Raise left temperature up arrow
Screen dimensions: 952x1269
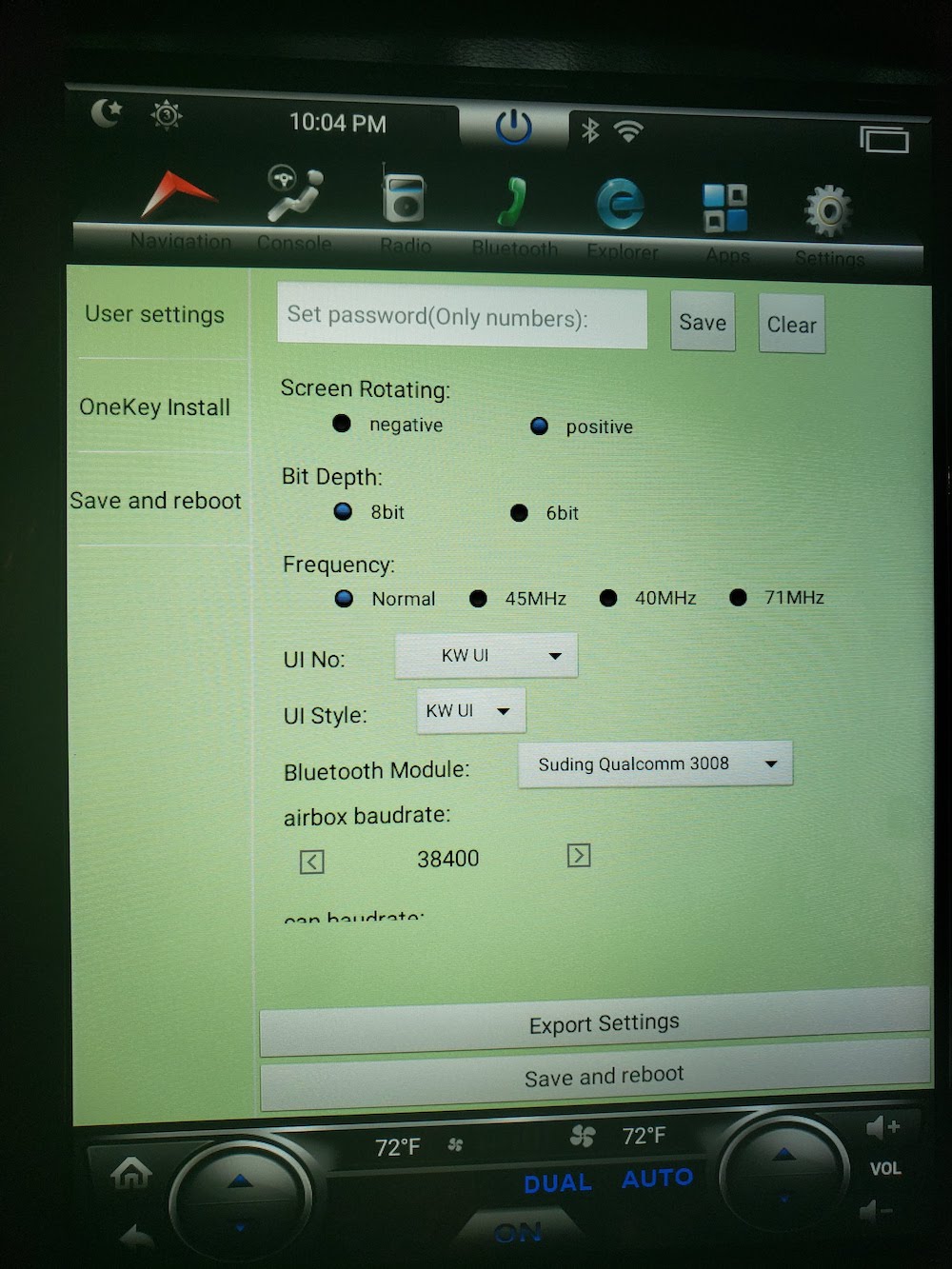pos(240,1180)
